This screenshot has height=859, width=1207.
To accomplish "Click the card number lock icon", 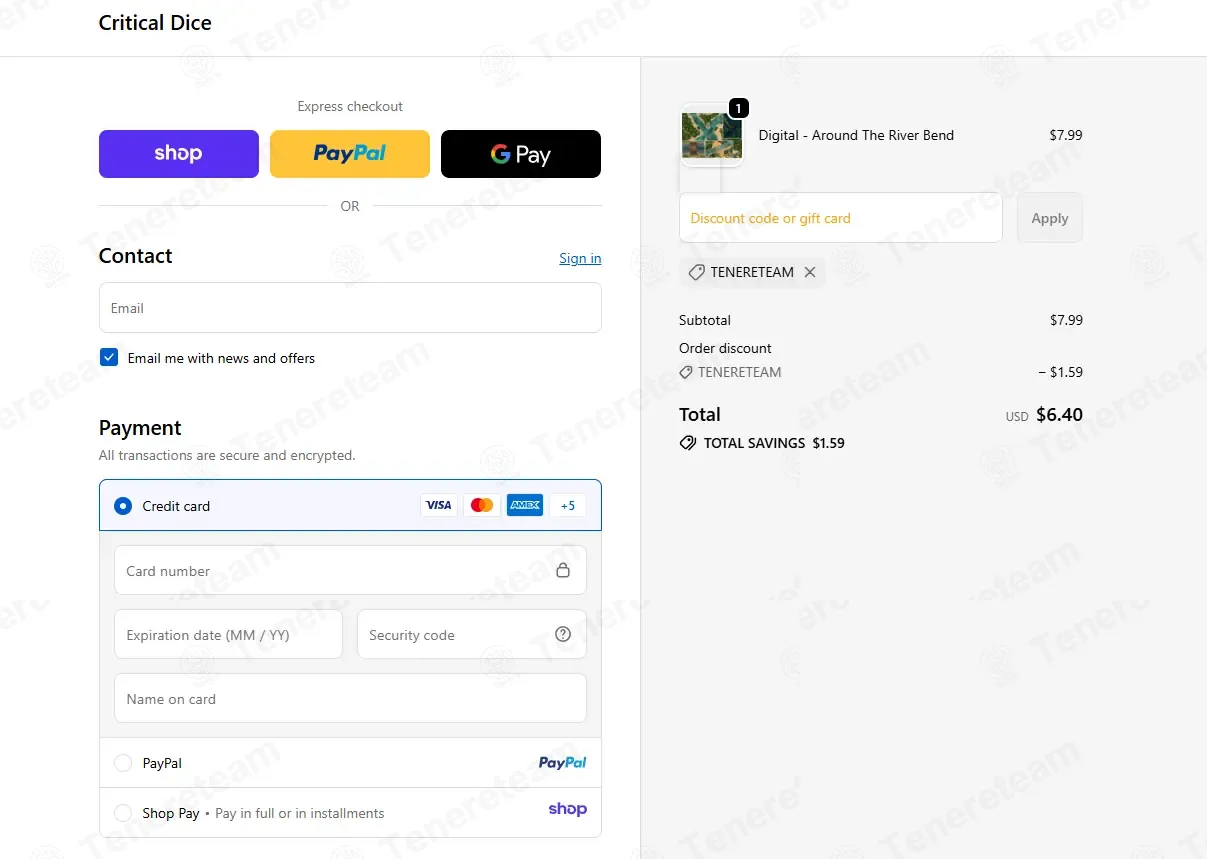I will [x=563, y=570].
